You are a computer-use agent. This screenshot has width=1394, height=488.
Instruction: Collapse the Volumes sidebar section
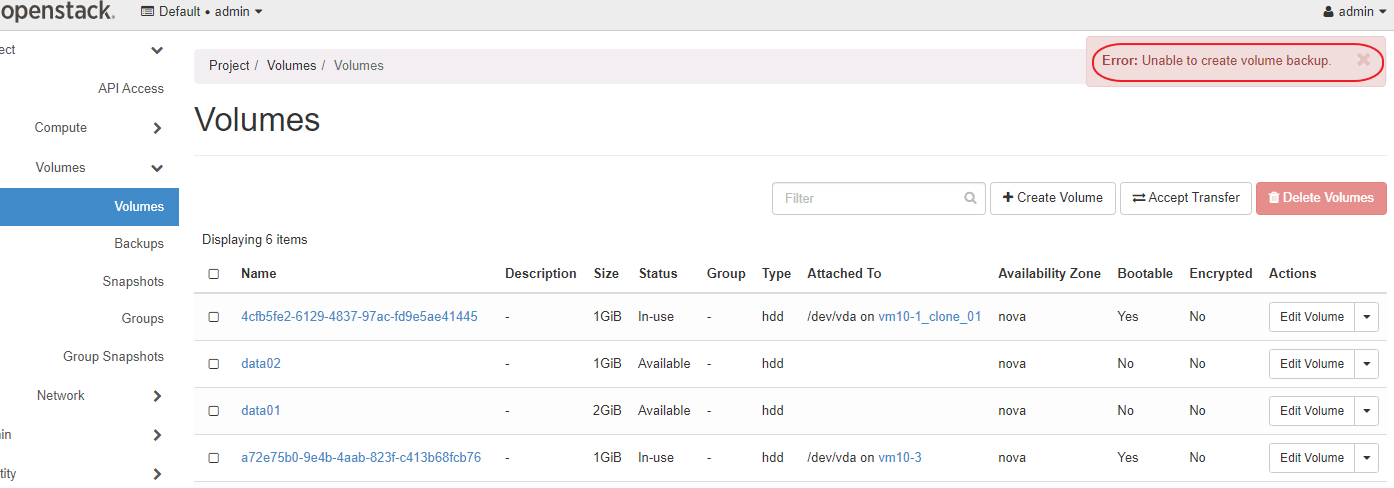point(157,168)
